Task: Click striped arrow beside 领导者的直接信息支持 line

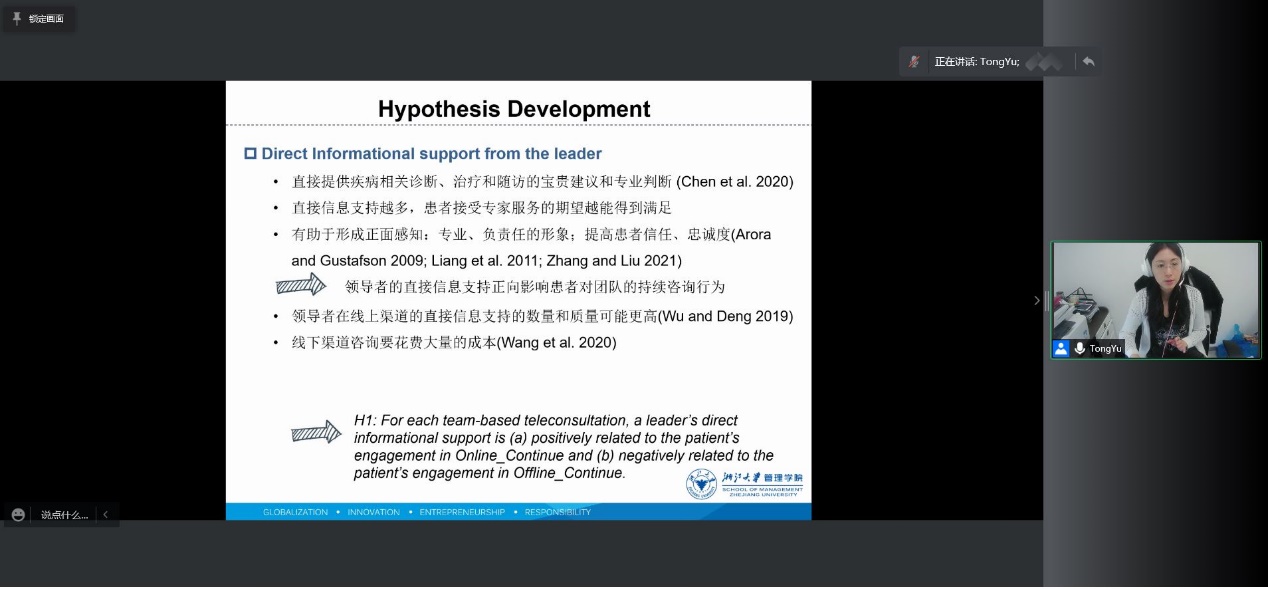Action: [301, 286]
